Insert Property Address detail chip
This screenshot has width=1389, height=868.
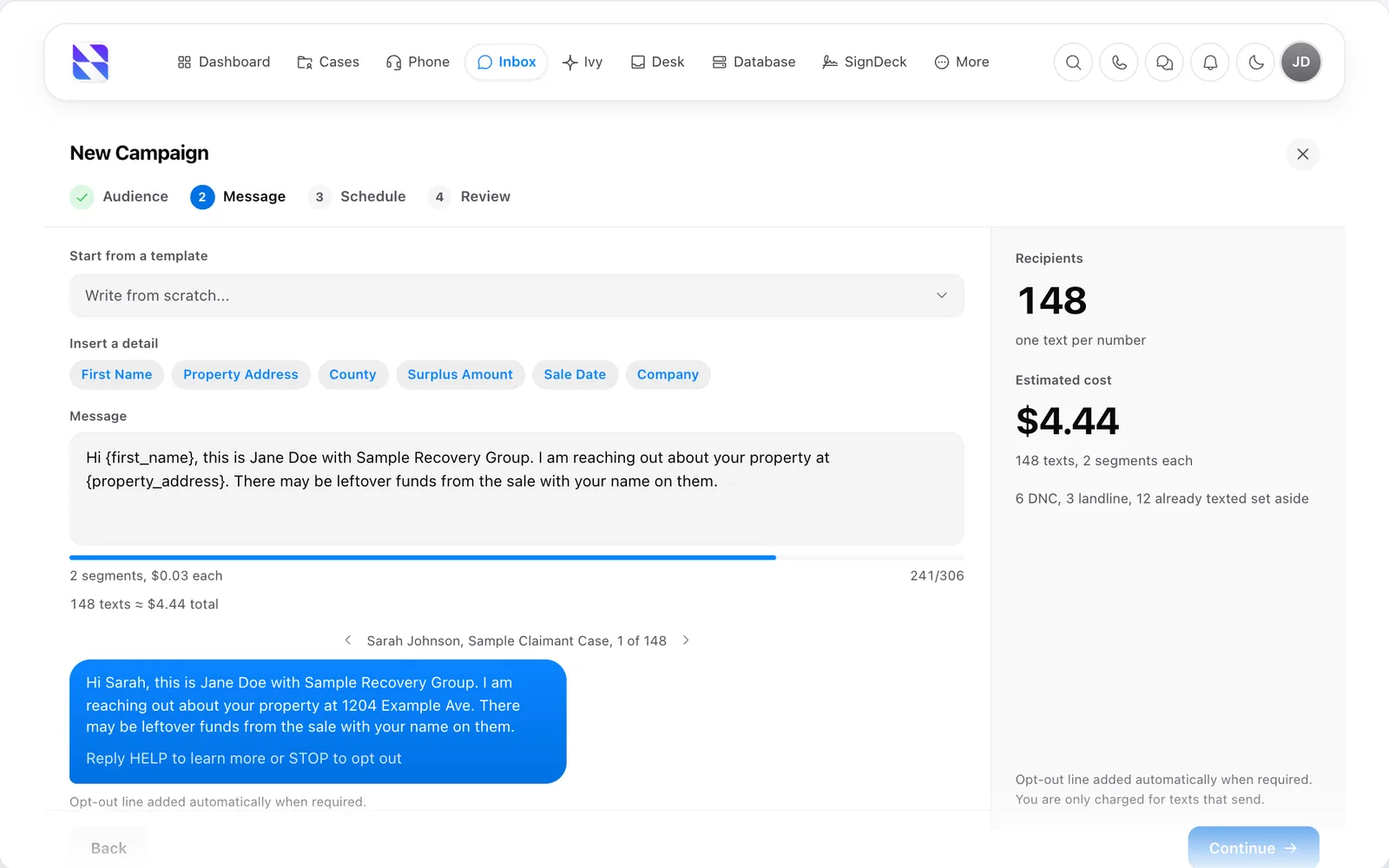point(240,375)
